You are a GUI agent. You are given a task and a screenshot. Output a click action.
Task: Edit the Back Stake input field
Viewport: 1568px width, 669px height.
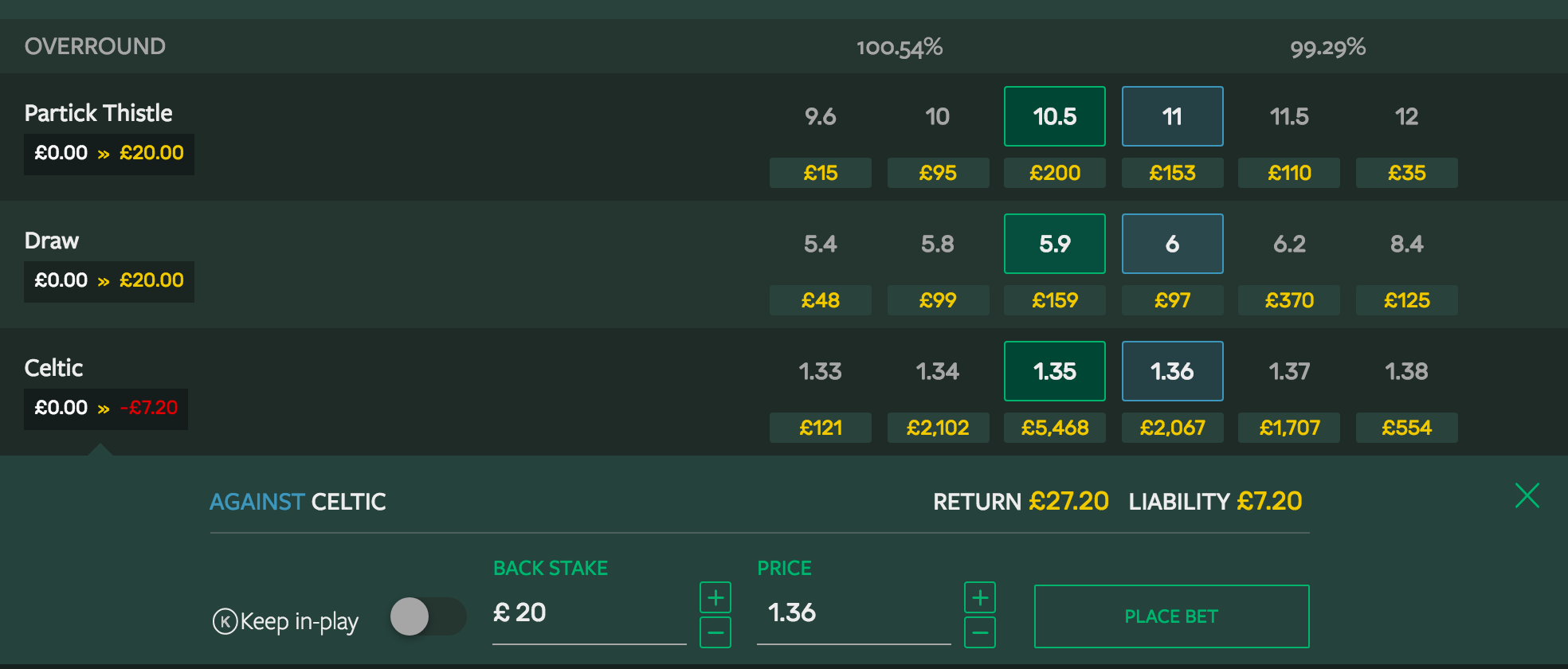590,612
